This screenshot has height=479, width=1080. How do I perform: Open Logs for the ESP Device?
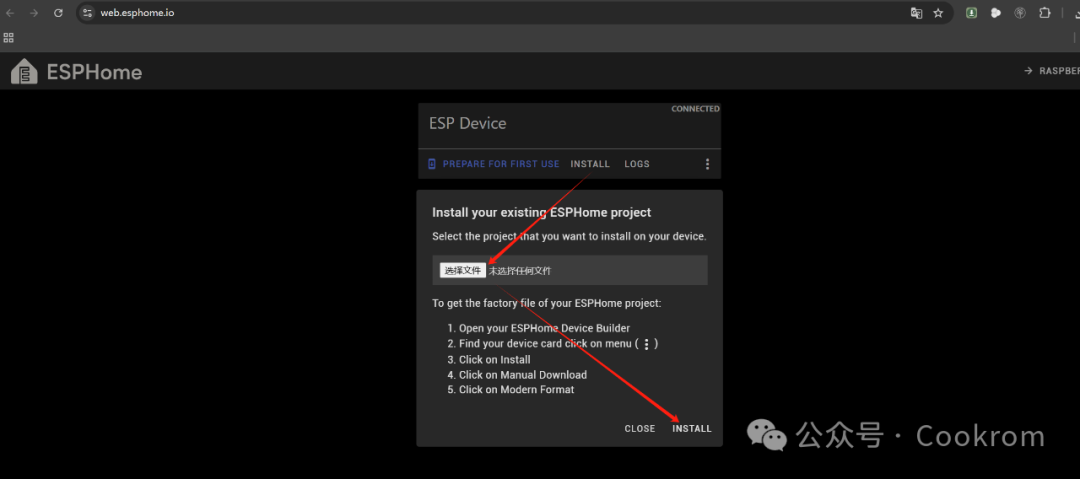637,164
